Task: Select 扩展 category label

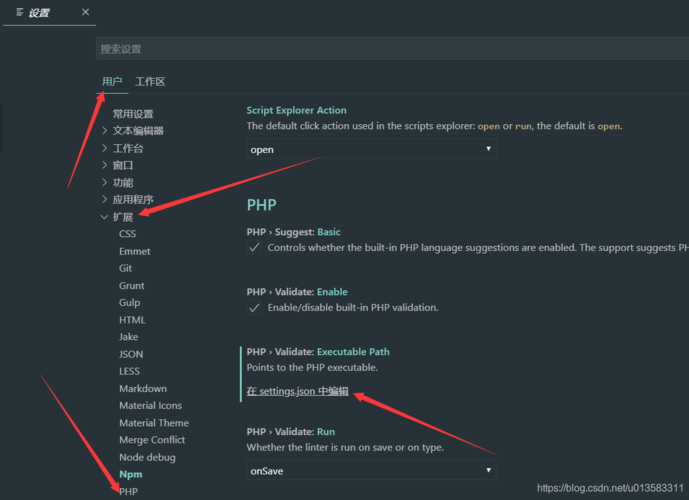Action: [123, 217]
